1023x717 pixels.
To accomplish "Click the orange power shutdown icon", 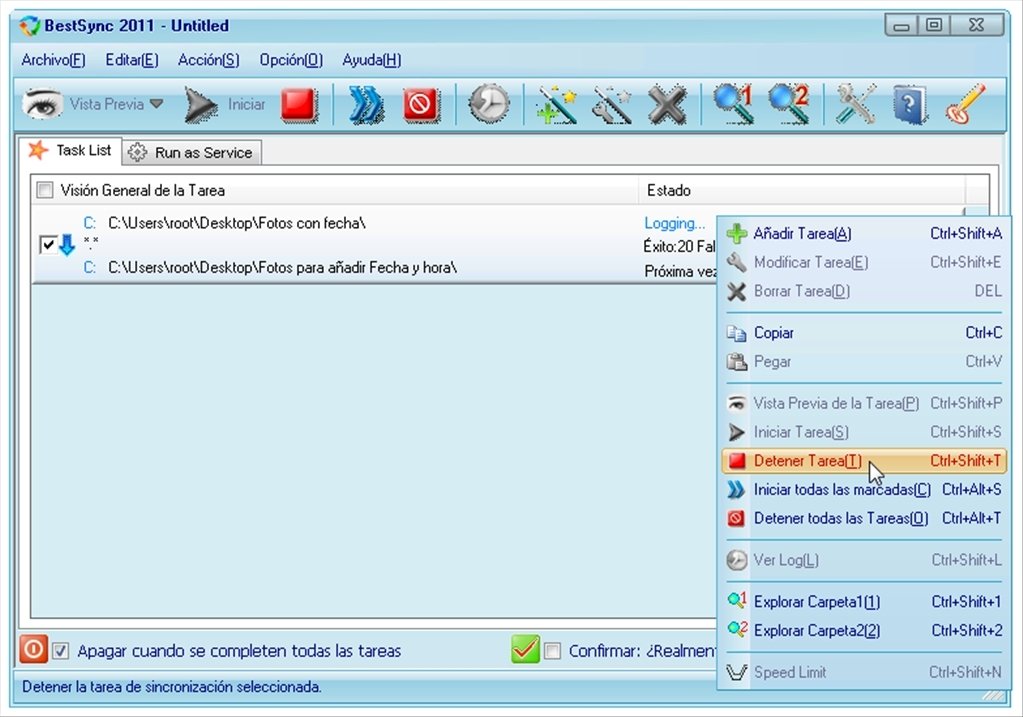I will point(33,650).
